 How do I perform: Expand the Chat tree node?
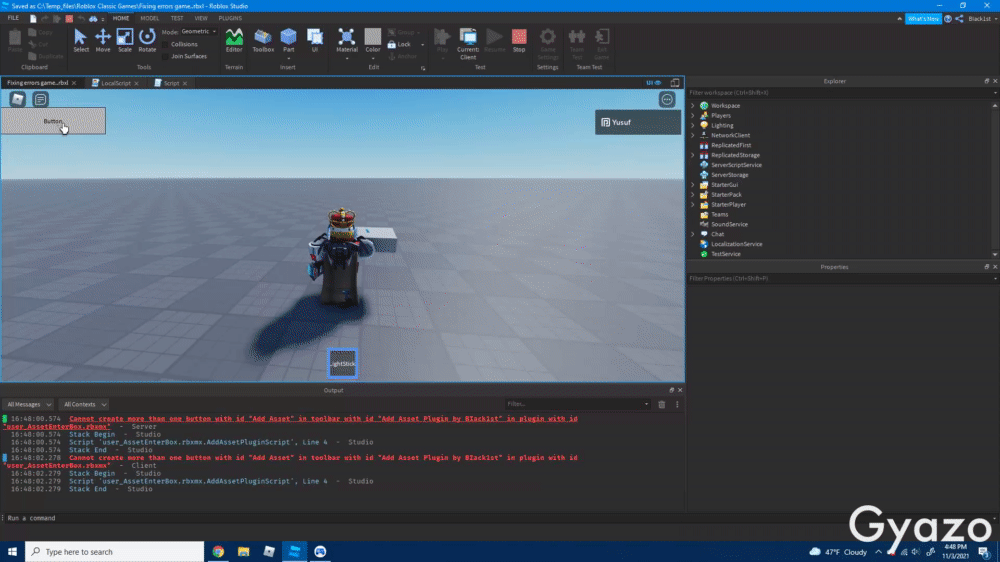click(693, 234)
